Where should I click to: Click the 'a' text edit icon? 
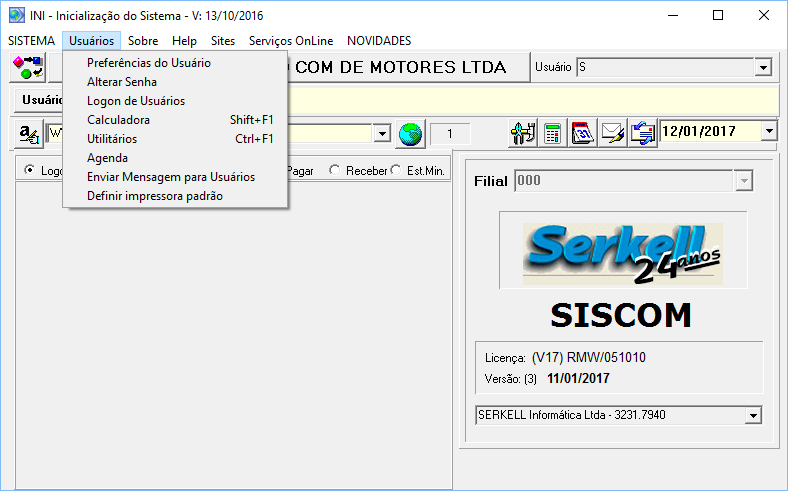tap(29, 134)
